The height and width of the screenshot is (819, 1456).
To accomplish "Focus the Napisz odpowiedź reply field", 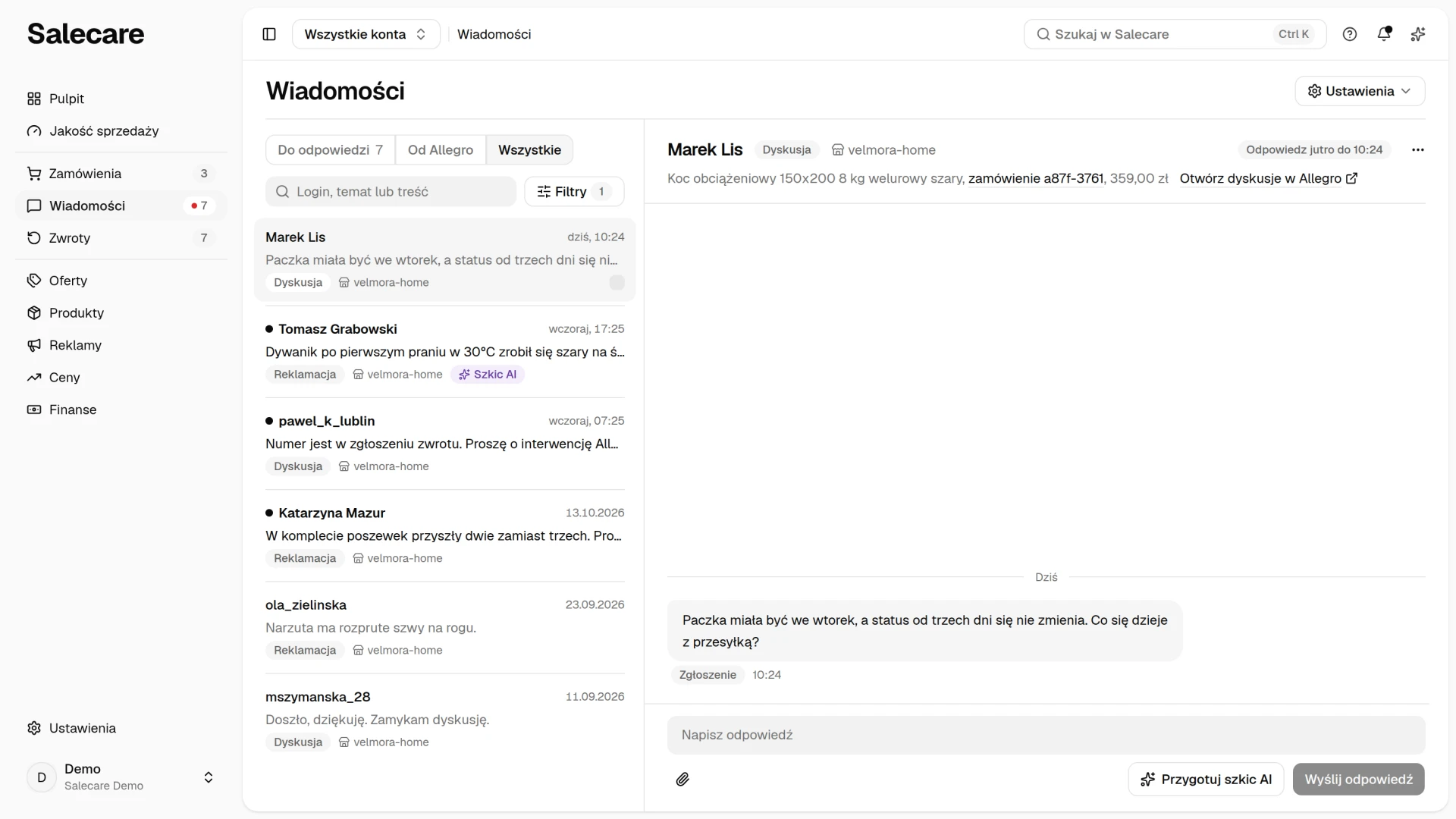I will pyautogui.click(x=1046, y=735).
